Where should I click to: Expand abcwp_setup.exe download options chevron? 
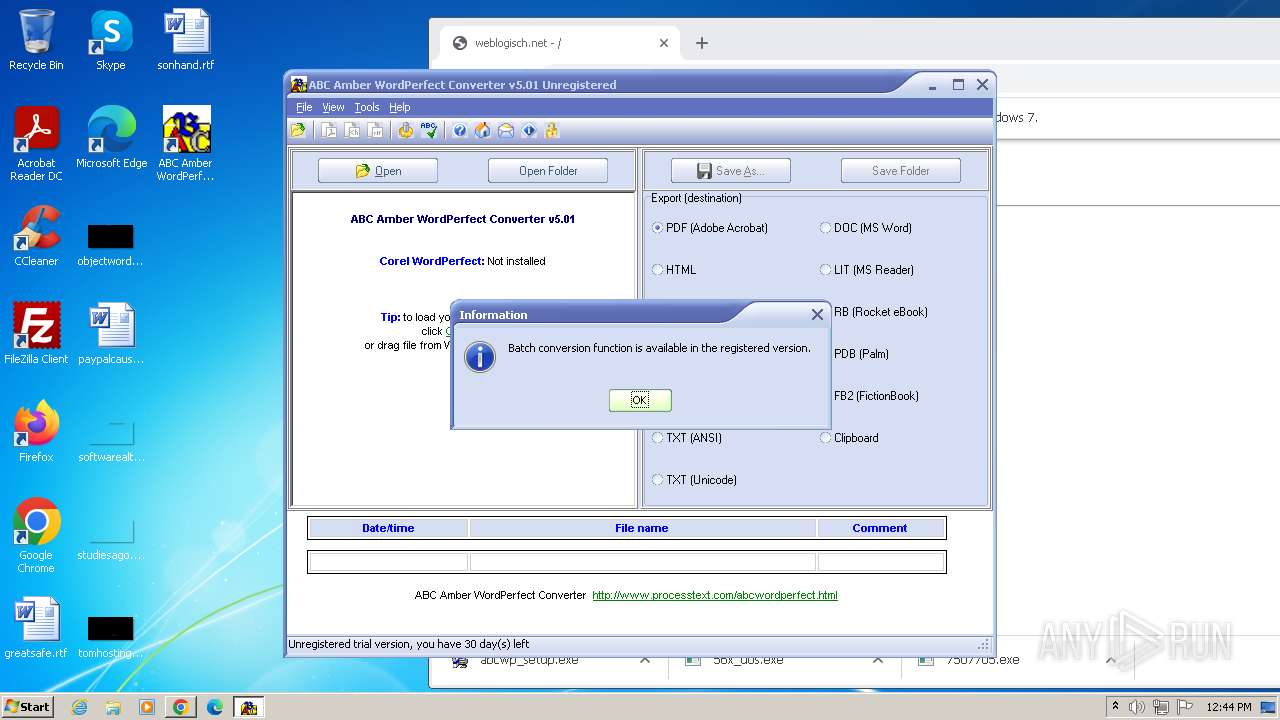pyautogui.click(x=645, y=660)
